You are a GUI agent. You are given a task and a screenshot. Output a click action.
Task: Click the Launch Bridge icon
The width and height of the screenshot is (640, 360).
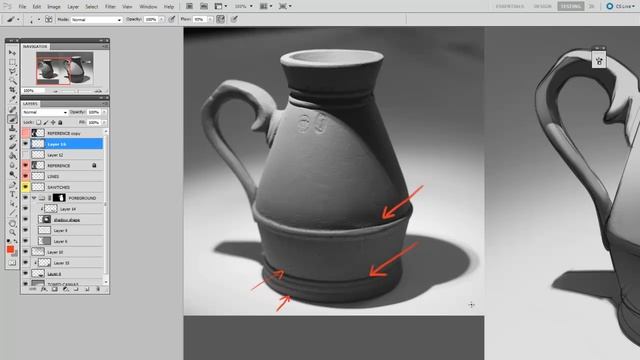coord(189,6)
